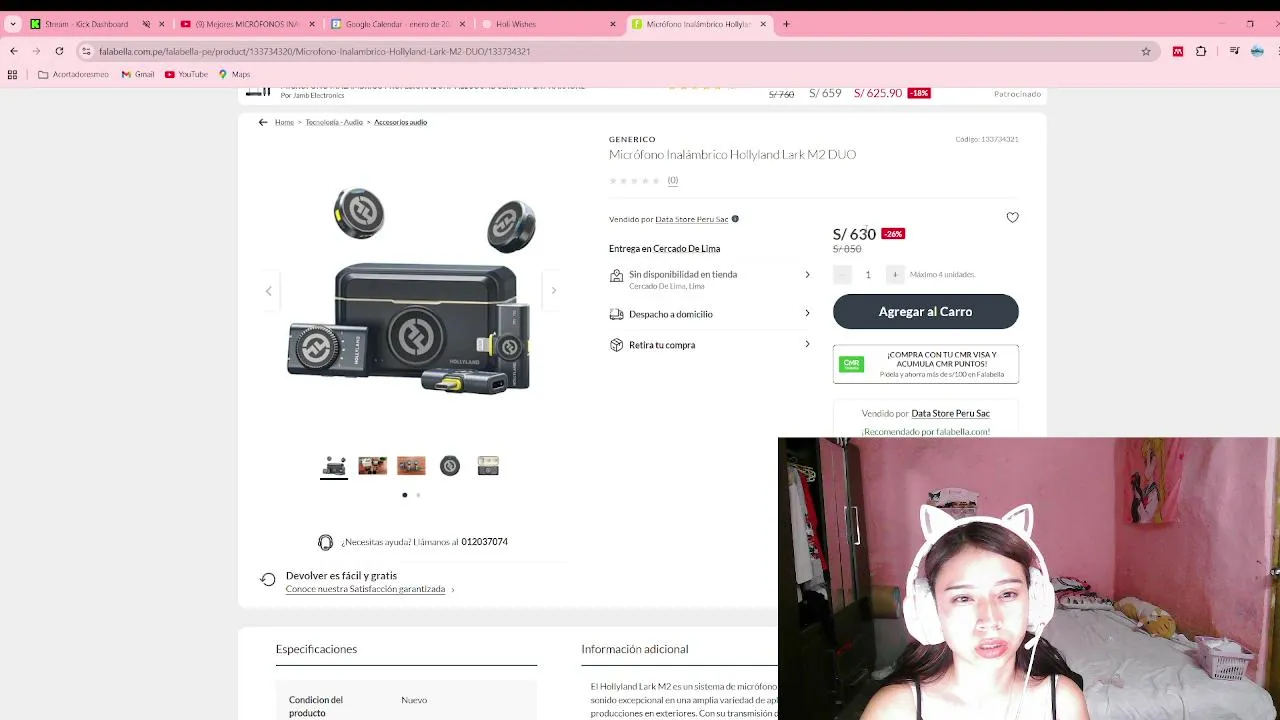Open Conoce nuestra Satisfacción garantizada link
The image size is (1280, 720).
click(x=365, y=589)
